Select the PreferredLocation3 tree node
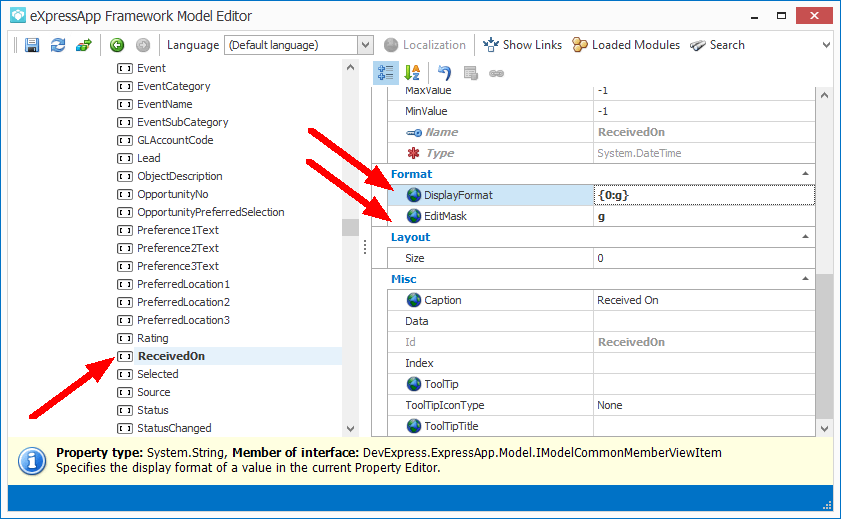This screenshot has width=841, height=519. [183, 320]
